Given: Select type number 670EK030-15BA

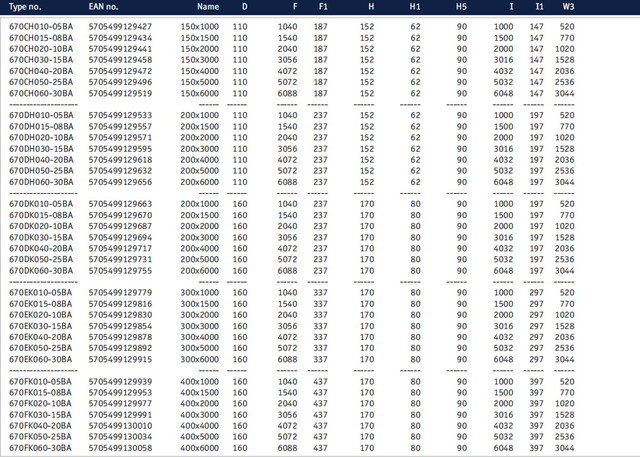Looking at the screenshot, I should (40, 326).
